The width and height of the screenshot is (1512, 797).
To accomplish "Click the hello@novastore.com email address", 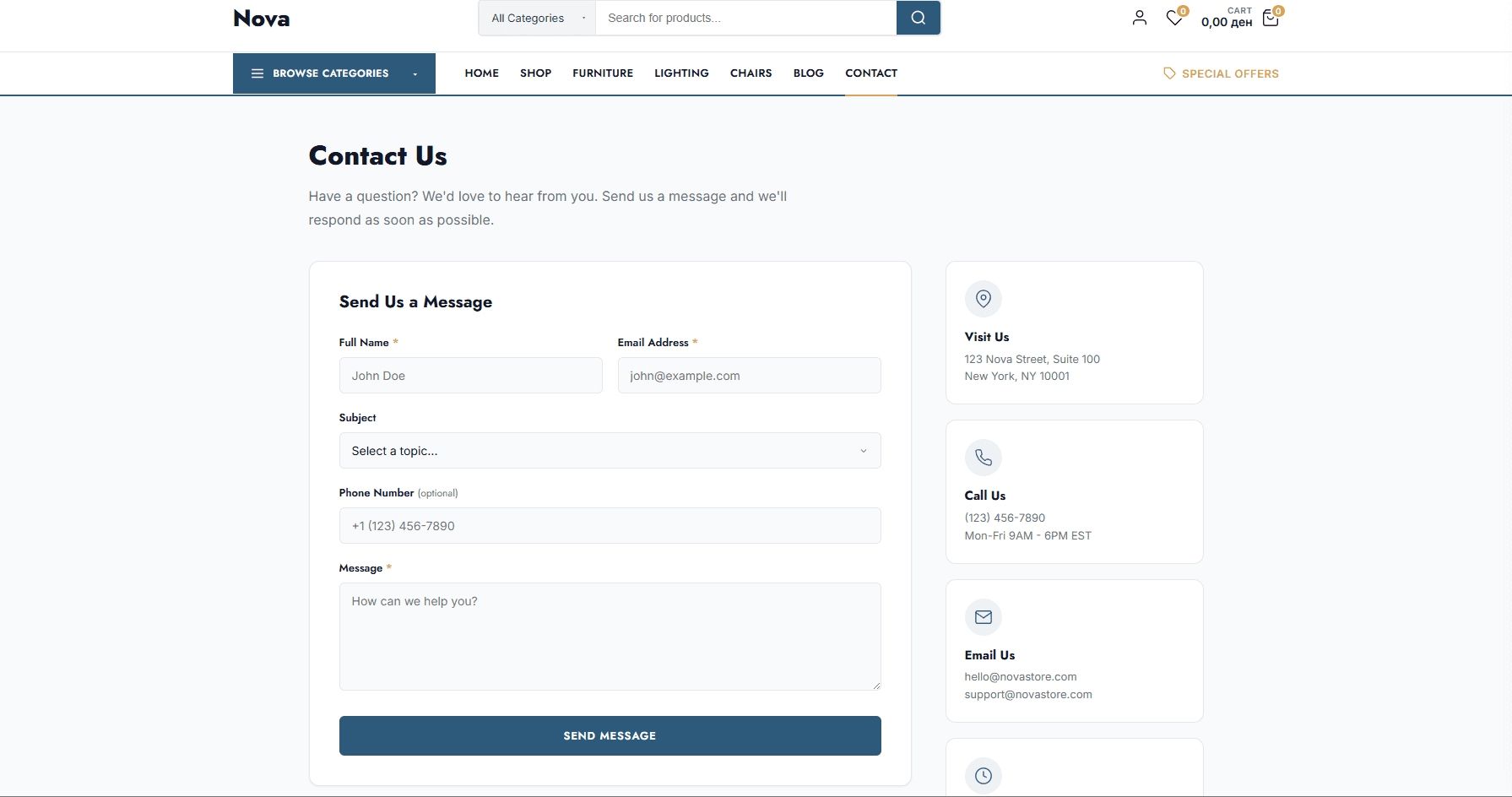I will coord(1021,676).
